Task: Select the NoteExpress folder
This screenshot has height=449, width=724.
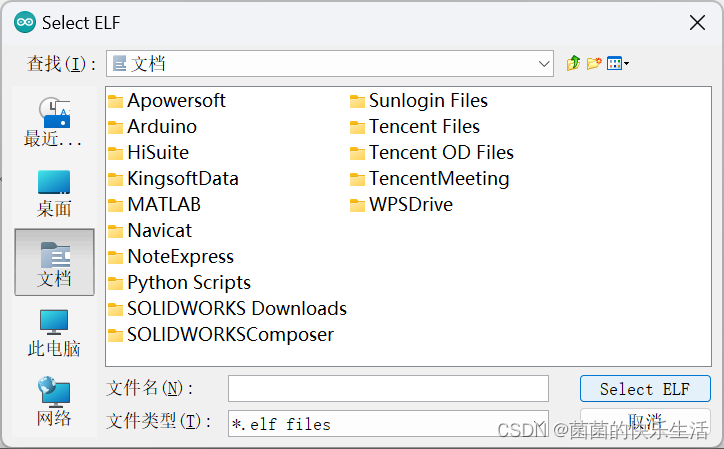Action: [x=171, y=256]
